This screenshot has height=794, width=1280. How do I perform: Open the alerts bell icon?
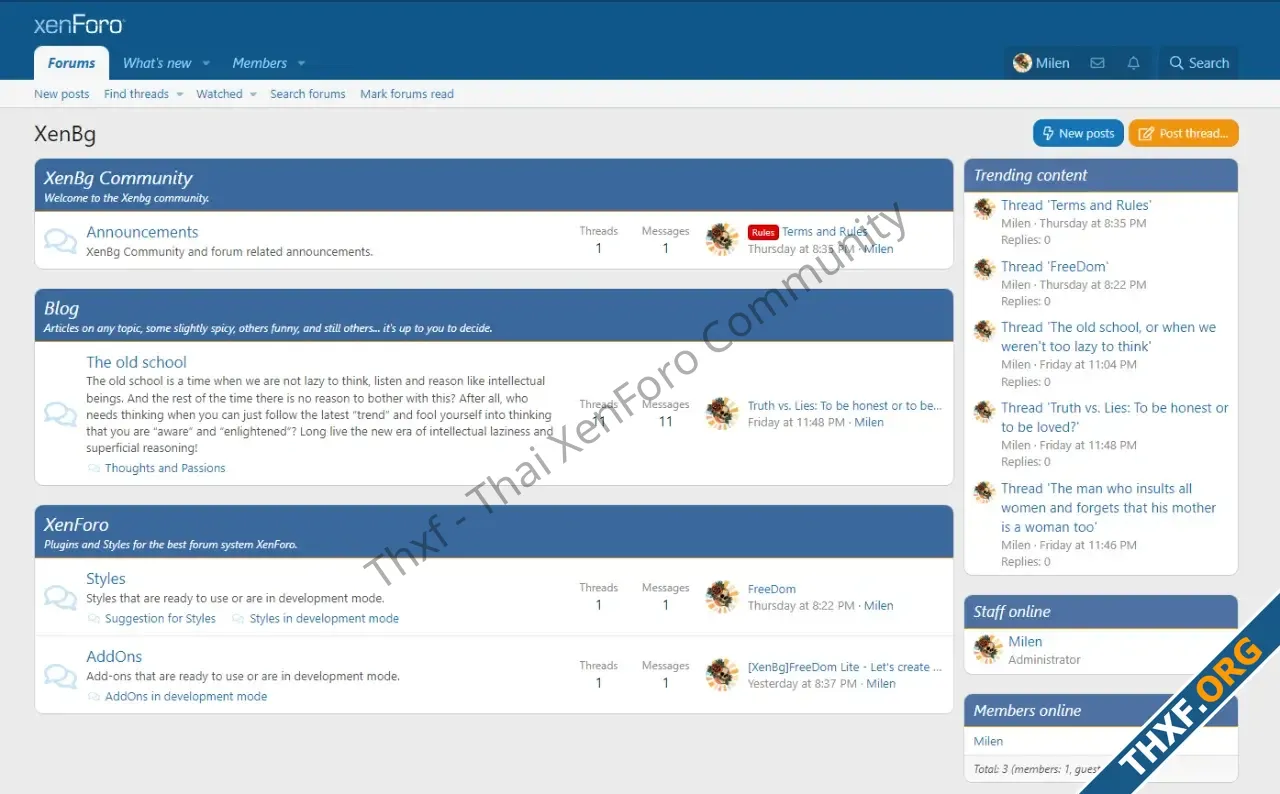1133,63
